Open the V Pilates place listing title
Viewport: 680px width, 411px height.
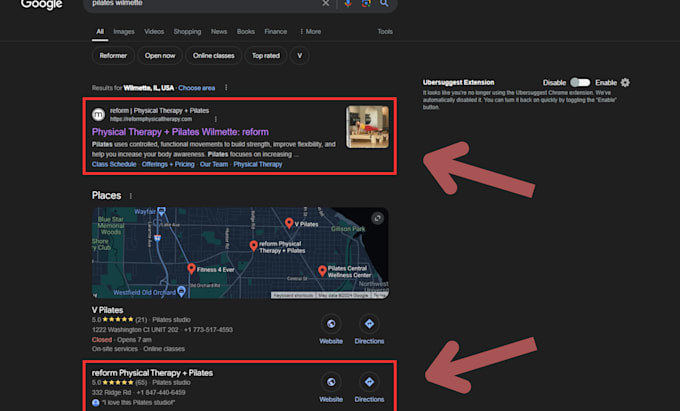click(107, 310)
